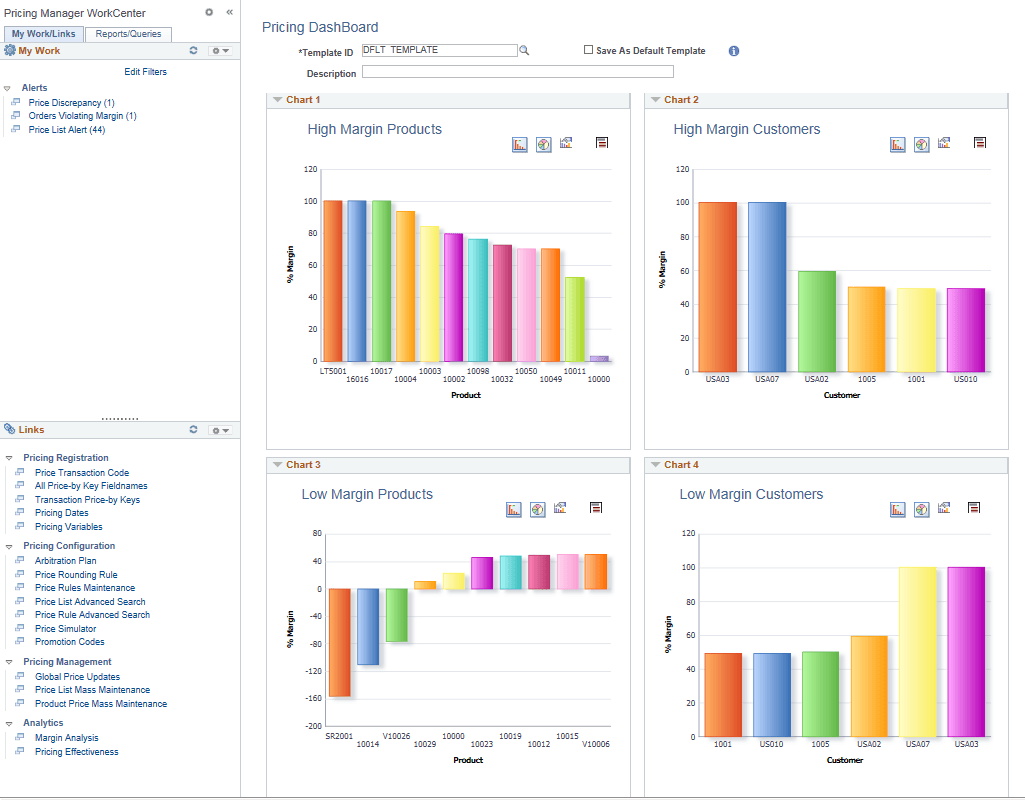Screen dimensions: 1025x800
Task: Click Edit Filters in My Work
Action: [146, 71]
